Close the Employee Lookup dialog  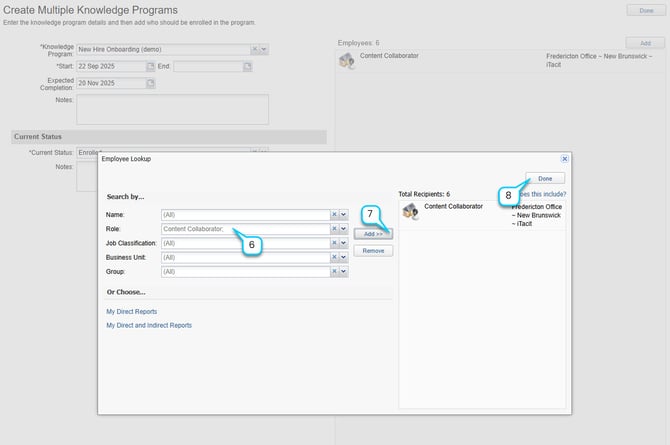tap(564, 159)
